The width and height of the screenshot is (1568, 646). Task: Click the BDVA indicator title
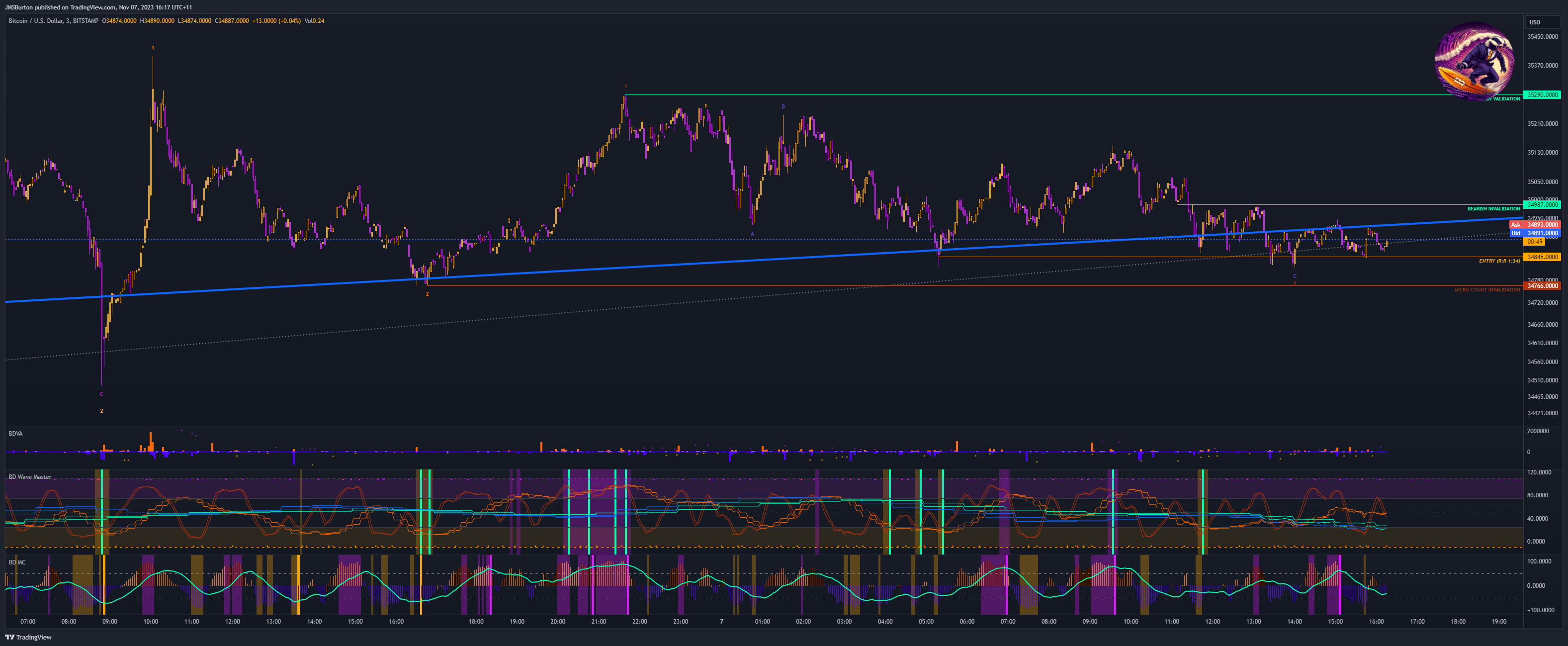(x=16, y=434)
